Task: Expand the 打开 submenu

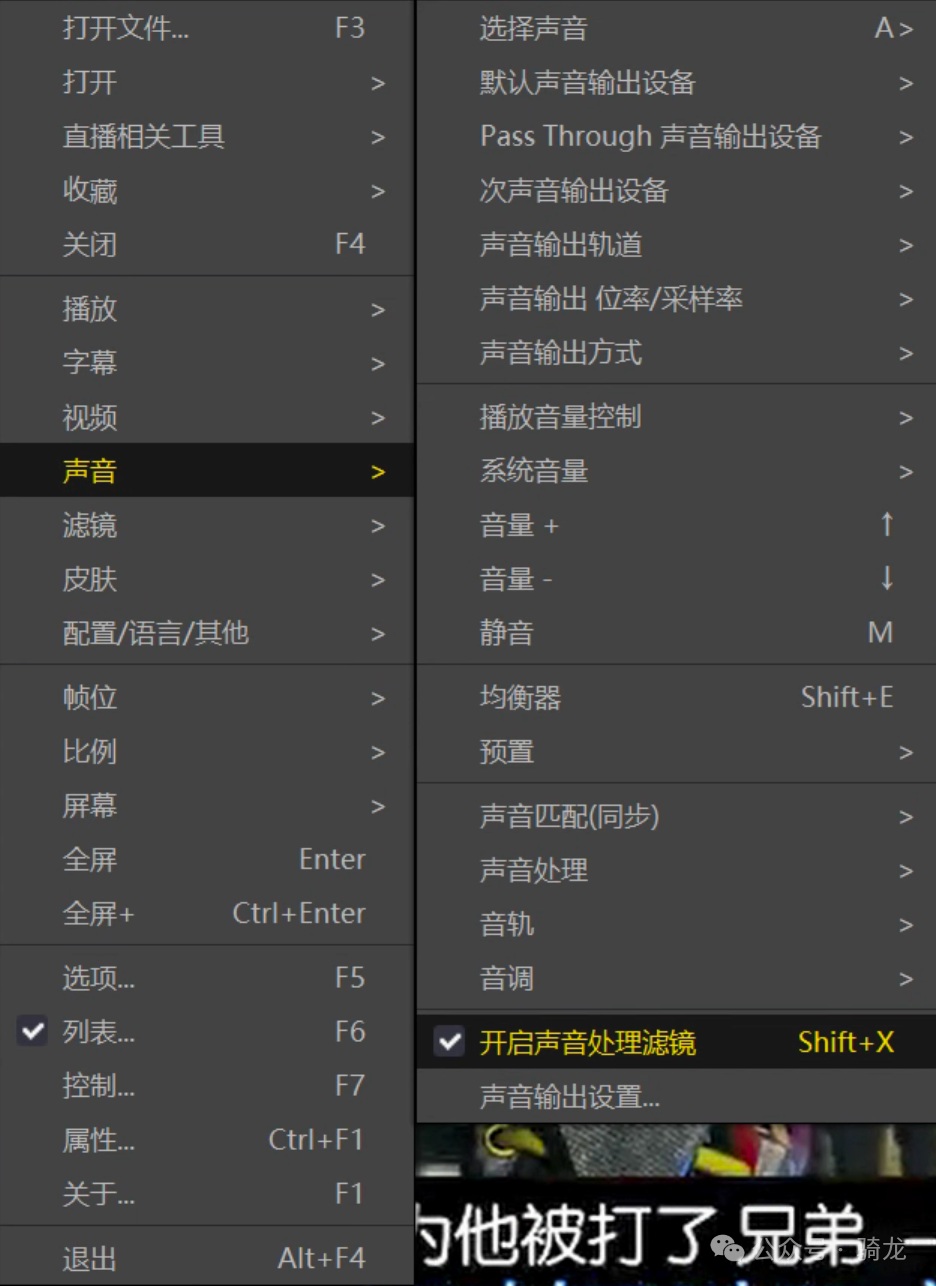Action: (x=92, y=82)
